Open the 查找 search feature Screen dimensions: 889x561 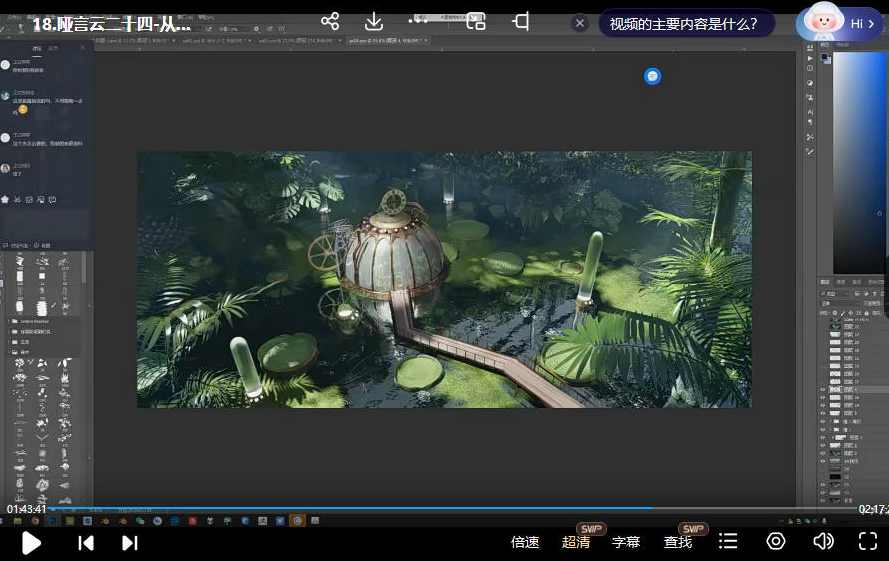pos(678,542)
